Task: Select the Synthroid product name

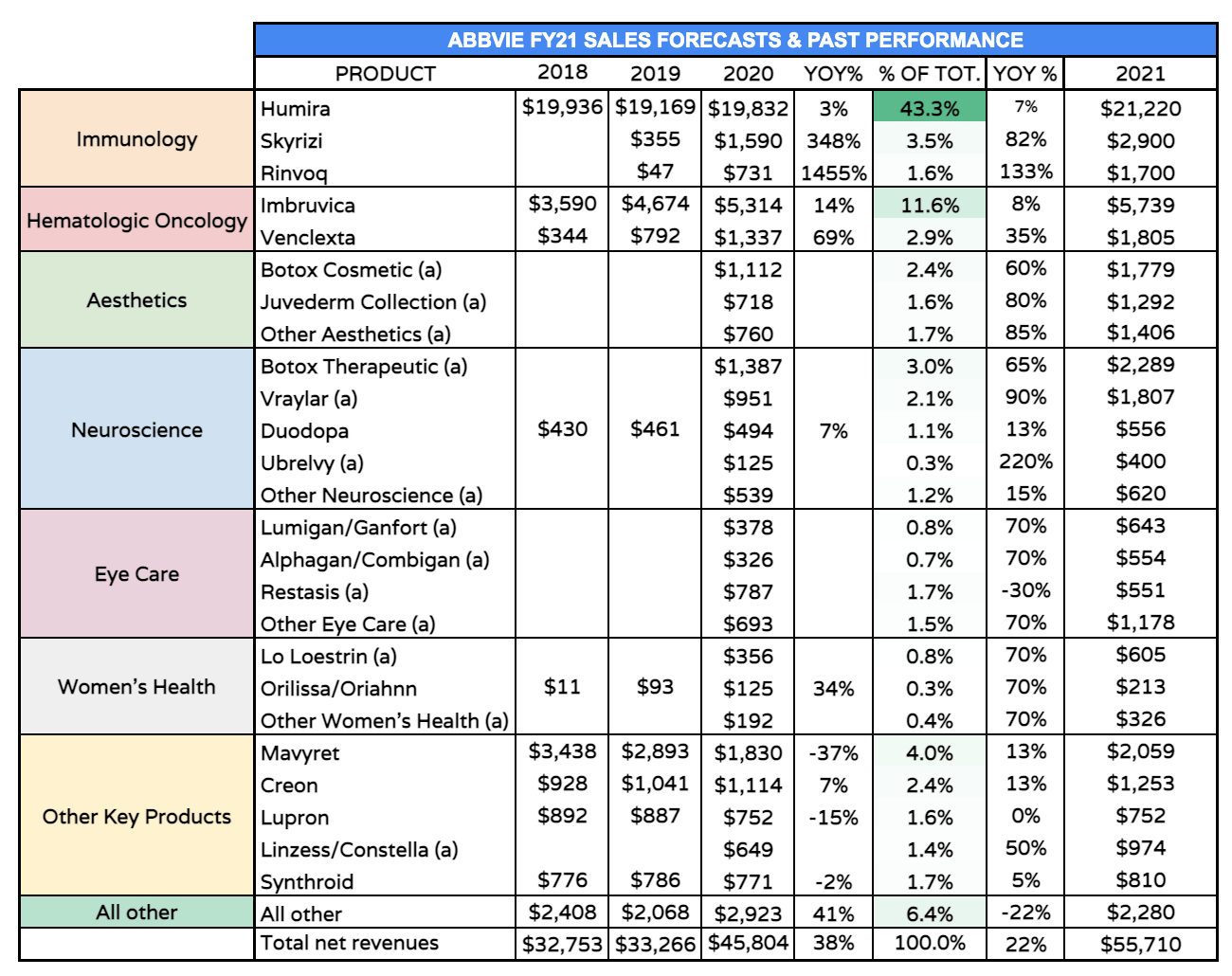Action: (307, 882)
